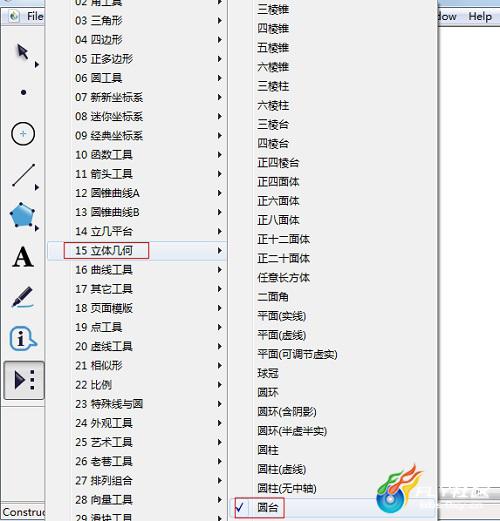Open the 24 外观工具 category

click(137, 423)
